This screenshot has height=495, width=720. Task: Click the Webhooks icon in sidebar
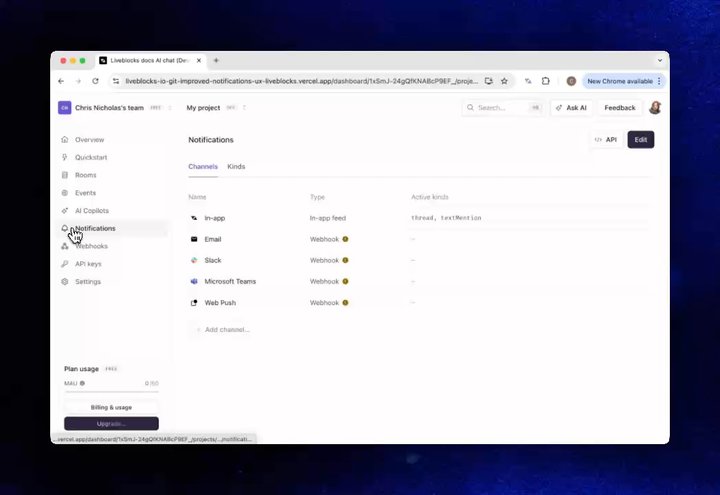coord(65,246)
